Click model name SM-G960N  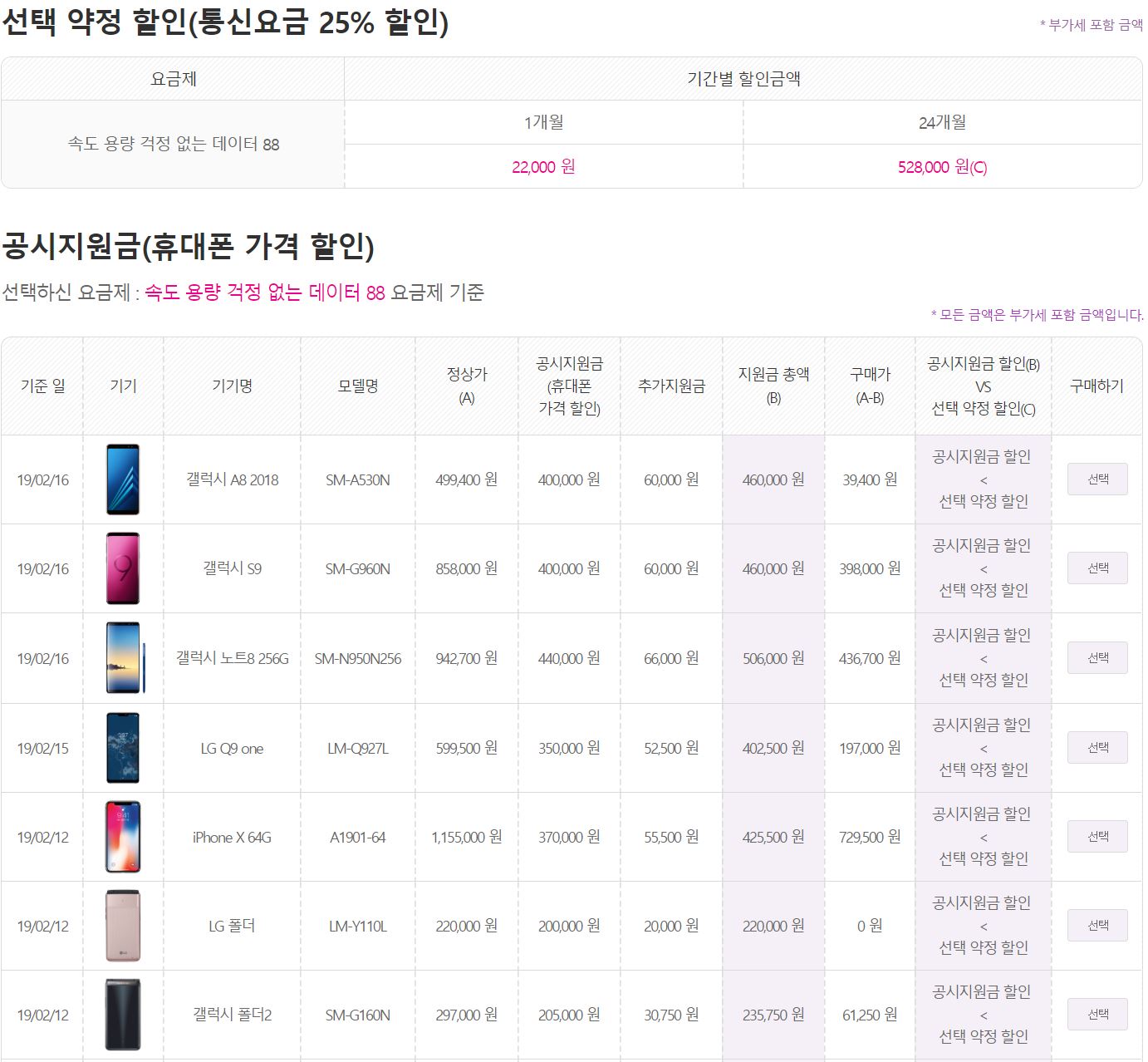(x=358, y=568)
